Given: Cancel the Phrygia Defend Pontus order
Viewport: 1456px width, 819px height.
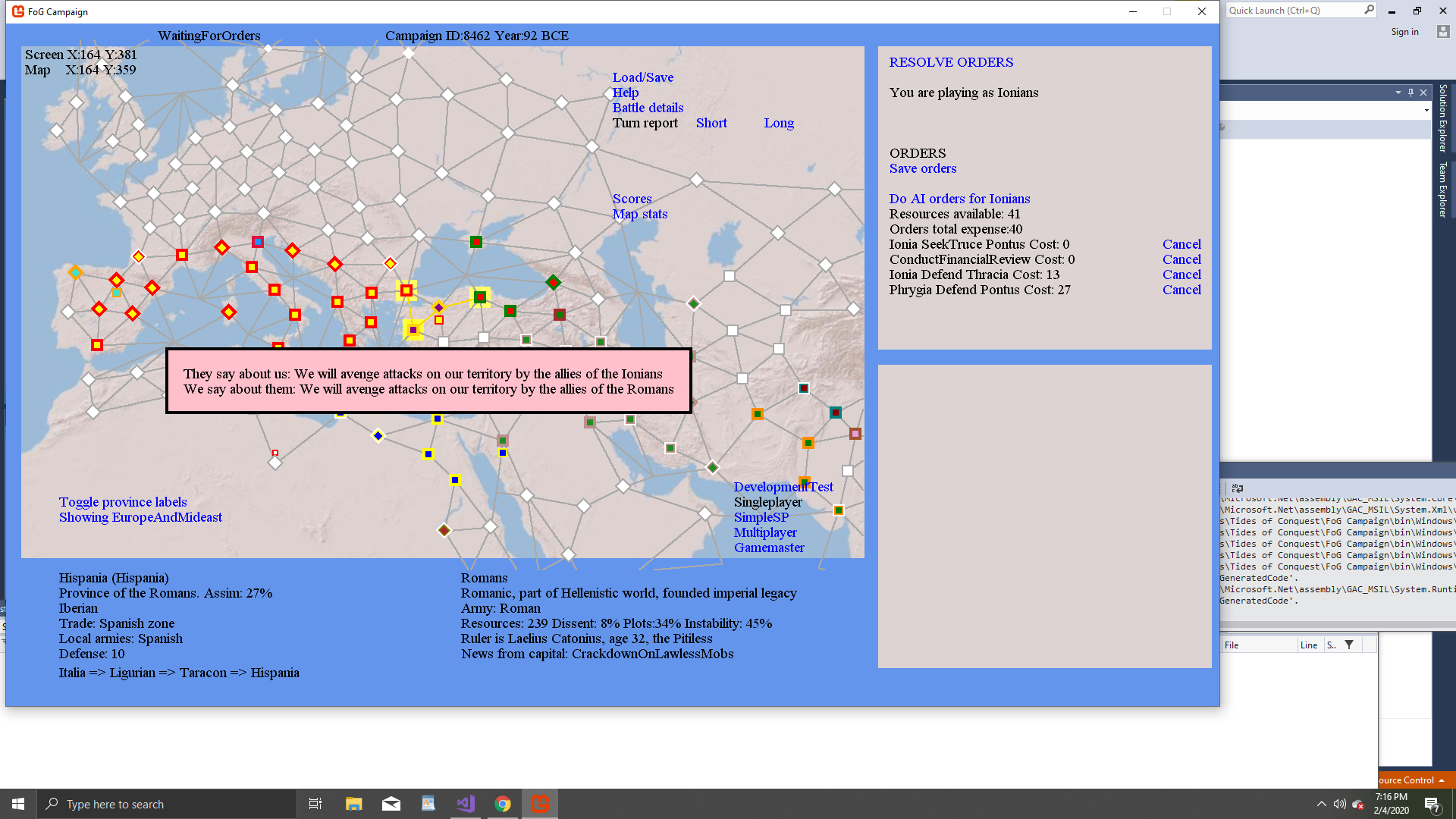Looking at the screenshot, I should [1181, 290].
